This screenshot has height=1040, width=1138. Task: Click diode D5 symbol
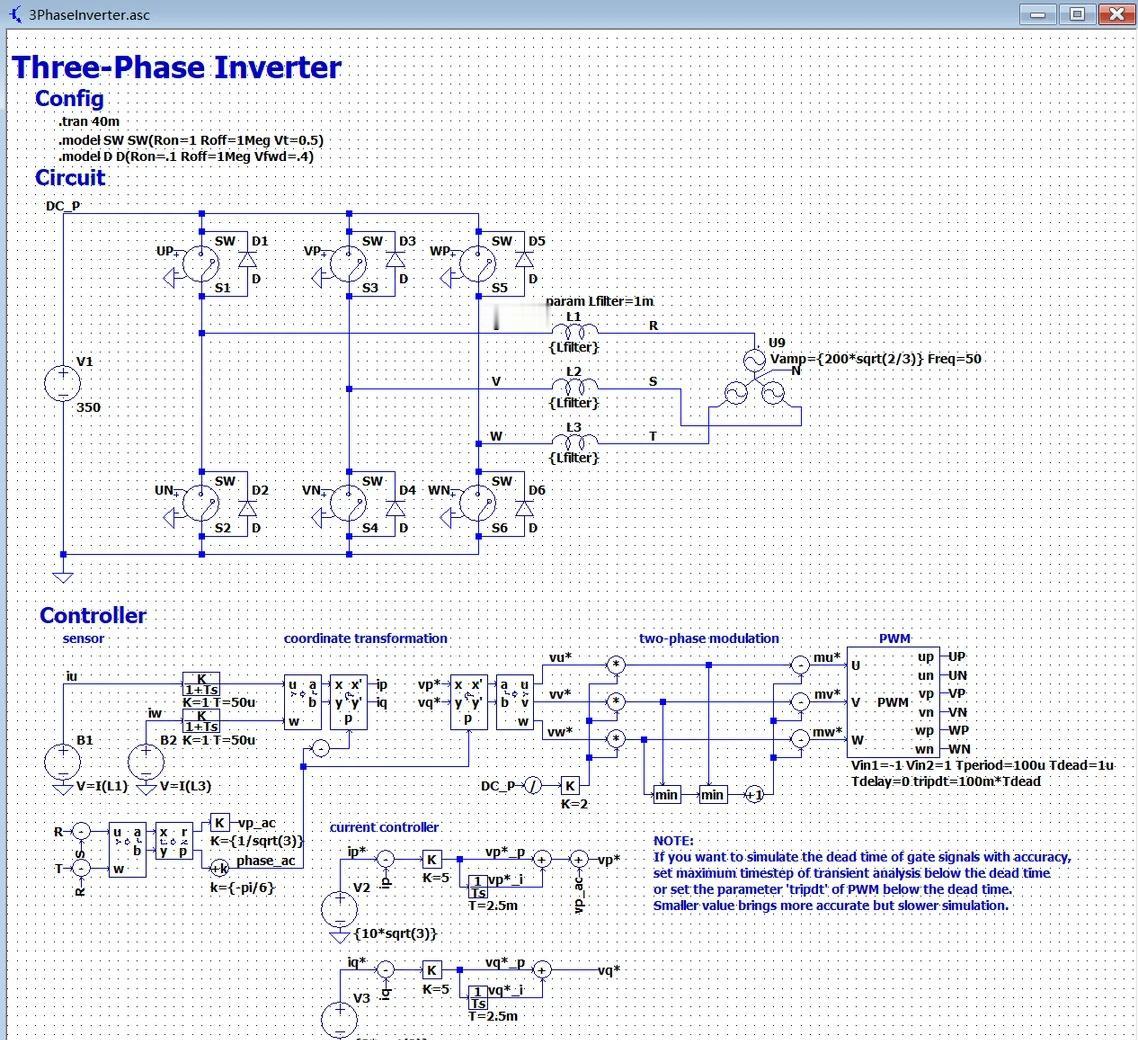coord(524,260)
